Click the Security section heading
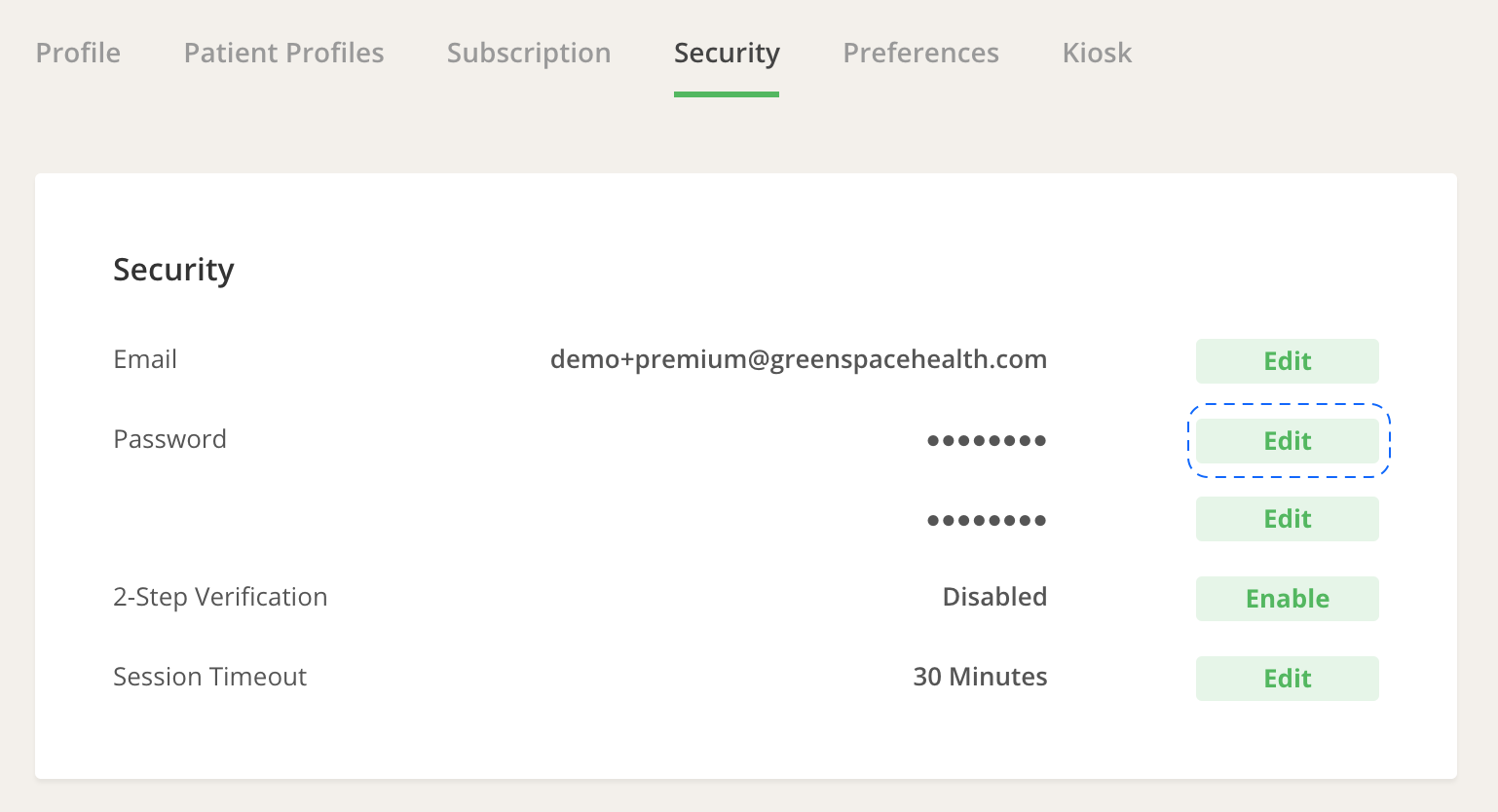Viewport: 1498px width, 812px height. [173, 270]
